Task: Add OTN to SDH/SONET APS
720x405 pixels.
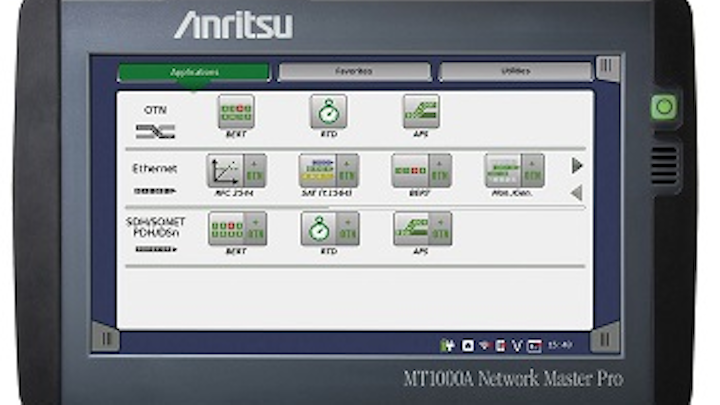Action: [x=441, y=229]
